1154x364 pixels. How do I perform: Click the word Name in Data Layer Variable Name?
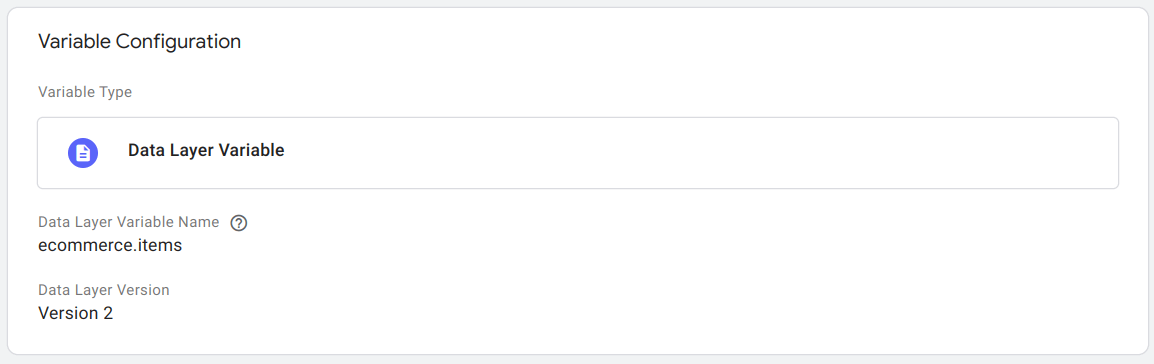pos(201,222)
